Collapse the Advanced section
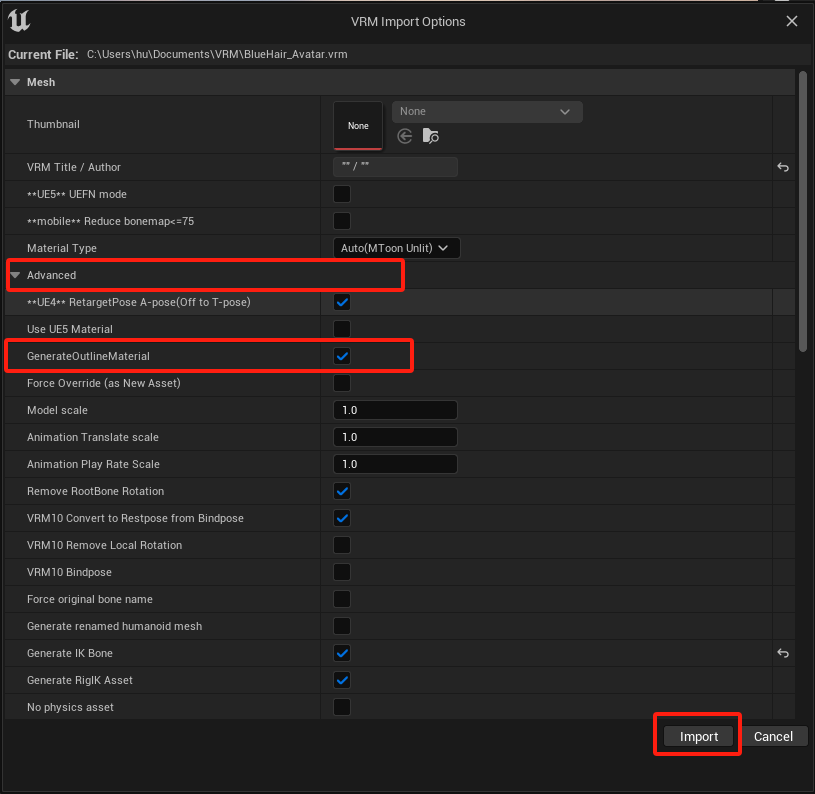 tap(15, 275)
